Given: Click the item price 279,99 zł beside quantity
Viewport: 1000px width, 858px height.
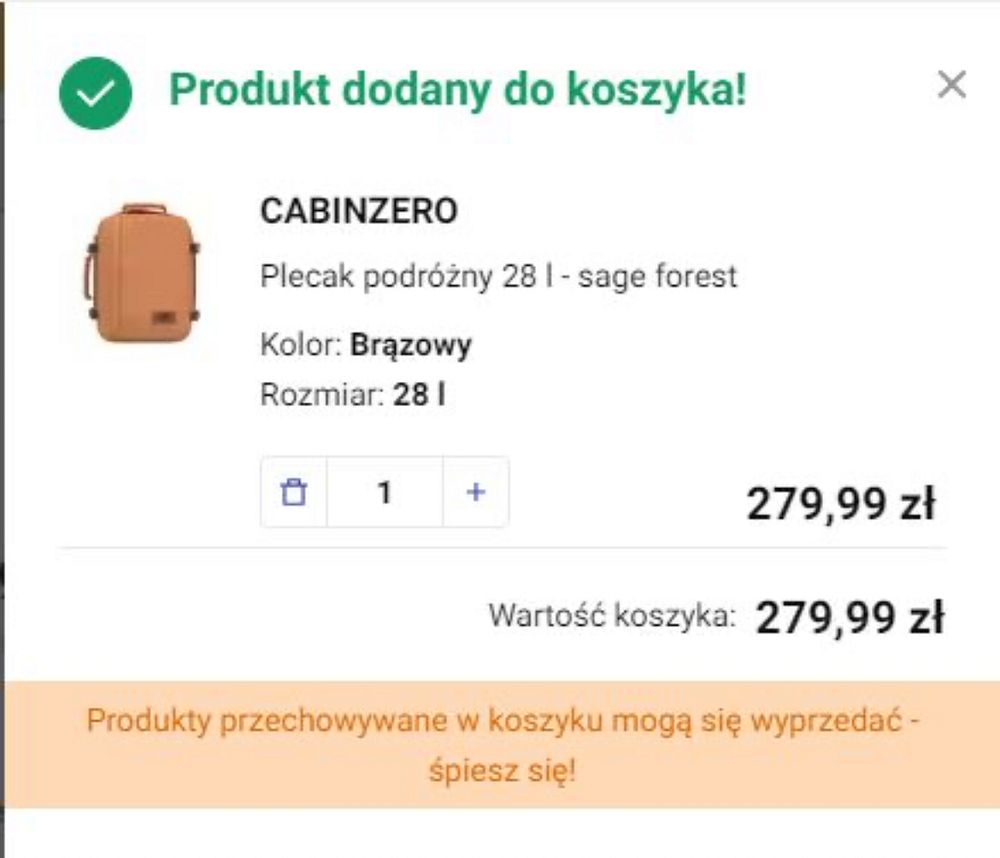Looking at the screenshot, I should pos(841,504).
